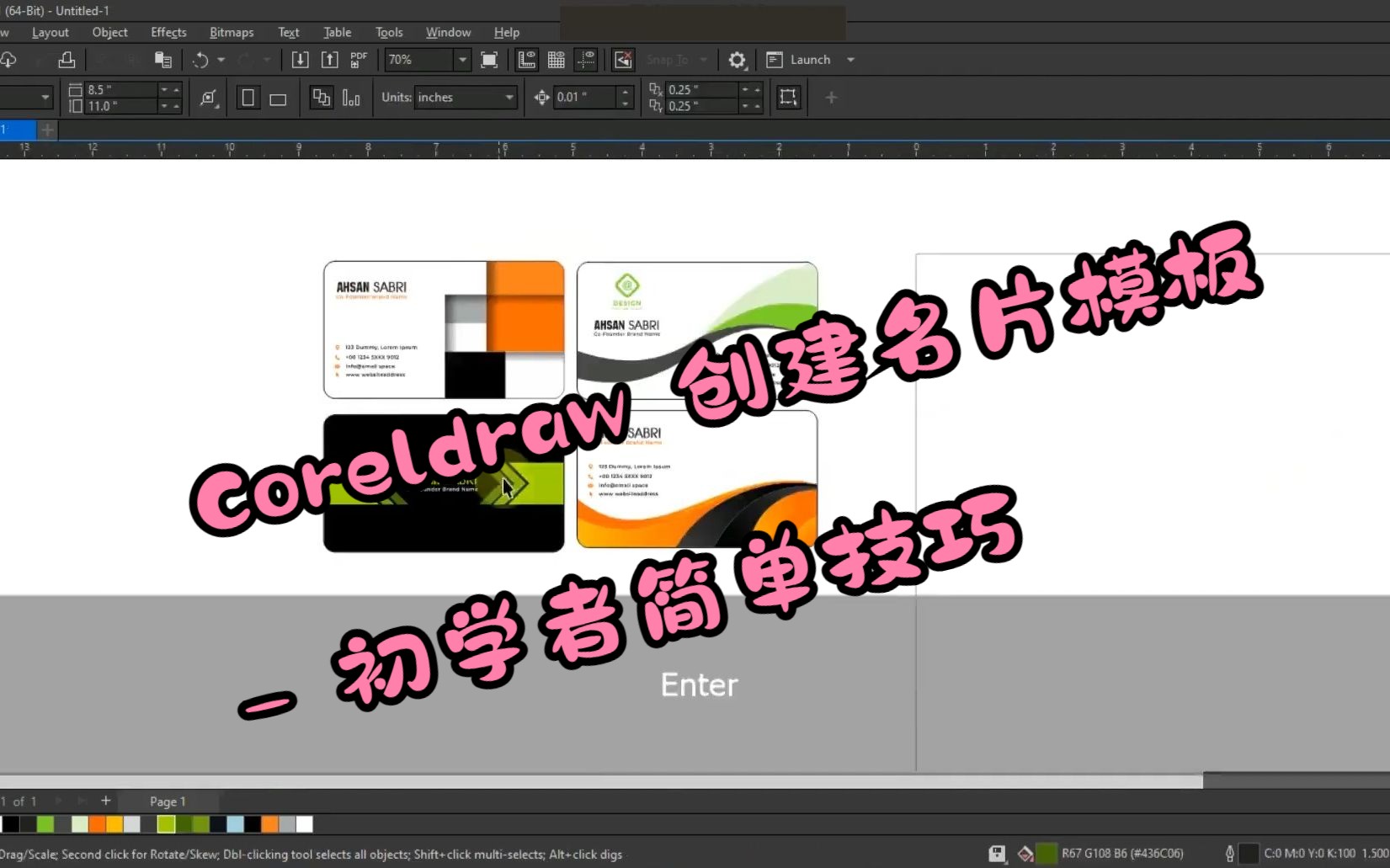The image size is (1390, 868).
Task: Add a new page with plus button near Page 1
Action: click(x=105, y=801)
